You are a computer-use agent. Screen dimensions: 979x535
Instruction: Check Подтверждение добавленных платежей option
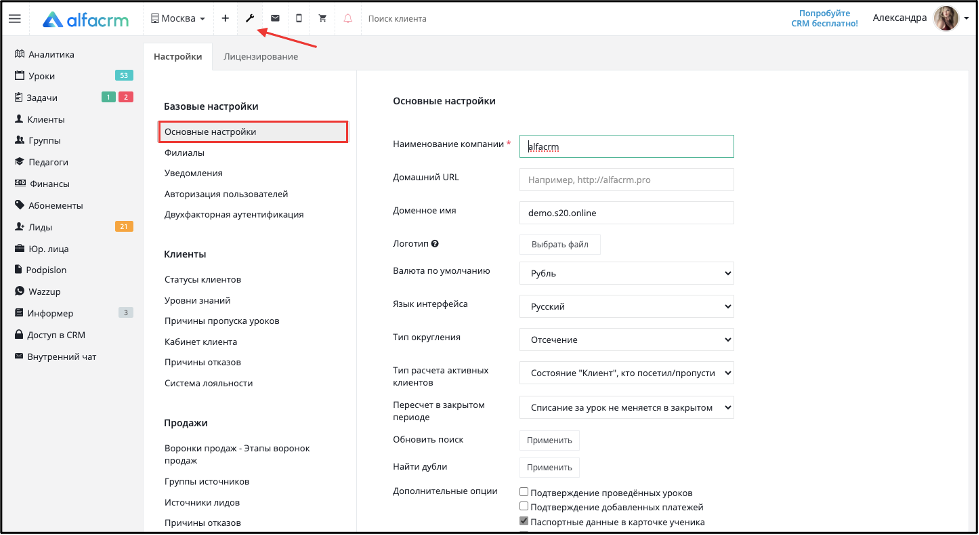click(524, 506)
